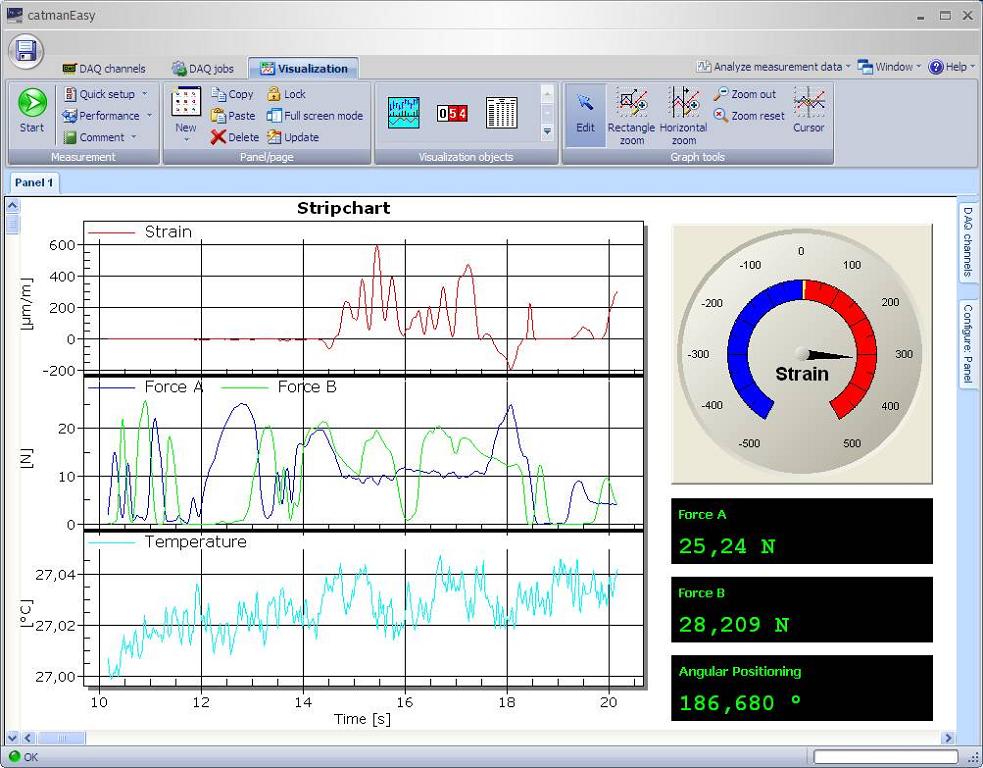This screenshot has height=768, width=983.
Task: Toggle Full screen mode
Action: tap(315, 116)
